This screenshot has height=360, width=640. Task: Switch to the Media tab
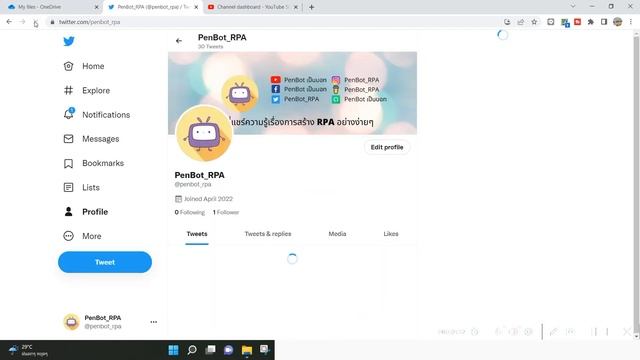pos(337,234)
